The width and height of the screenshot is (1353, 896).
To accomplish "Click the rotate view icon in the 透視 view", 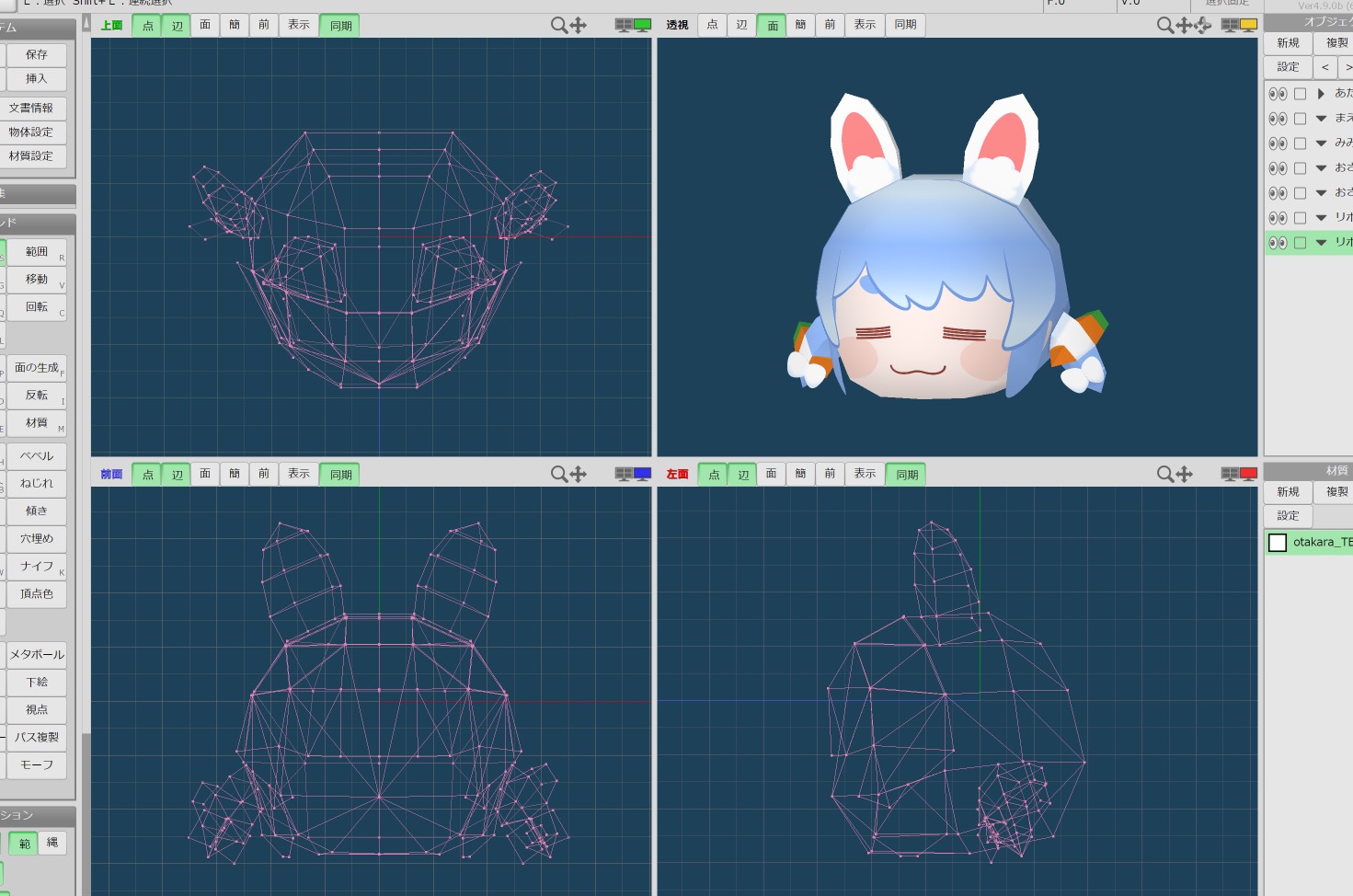I will pos(1203,25).
